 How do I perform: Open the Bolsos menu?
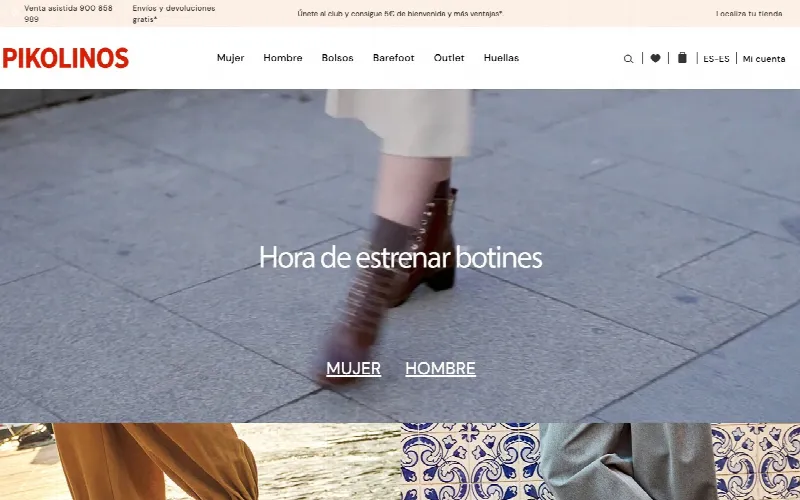coord(337,58)
